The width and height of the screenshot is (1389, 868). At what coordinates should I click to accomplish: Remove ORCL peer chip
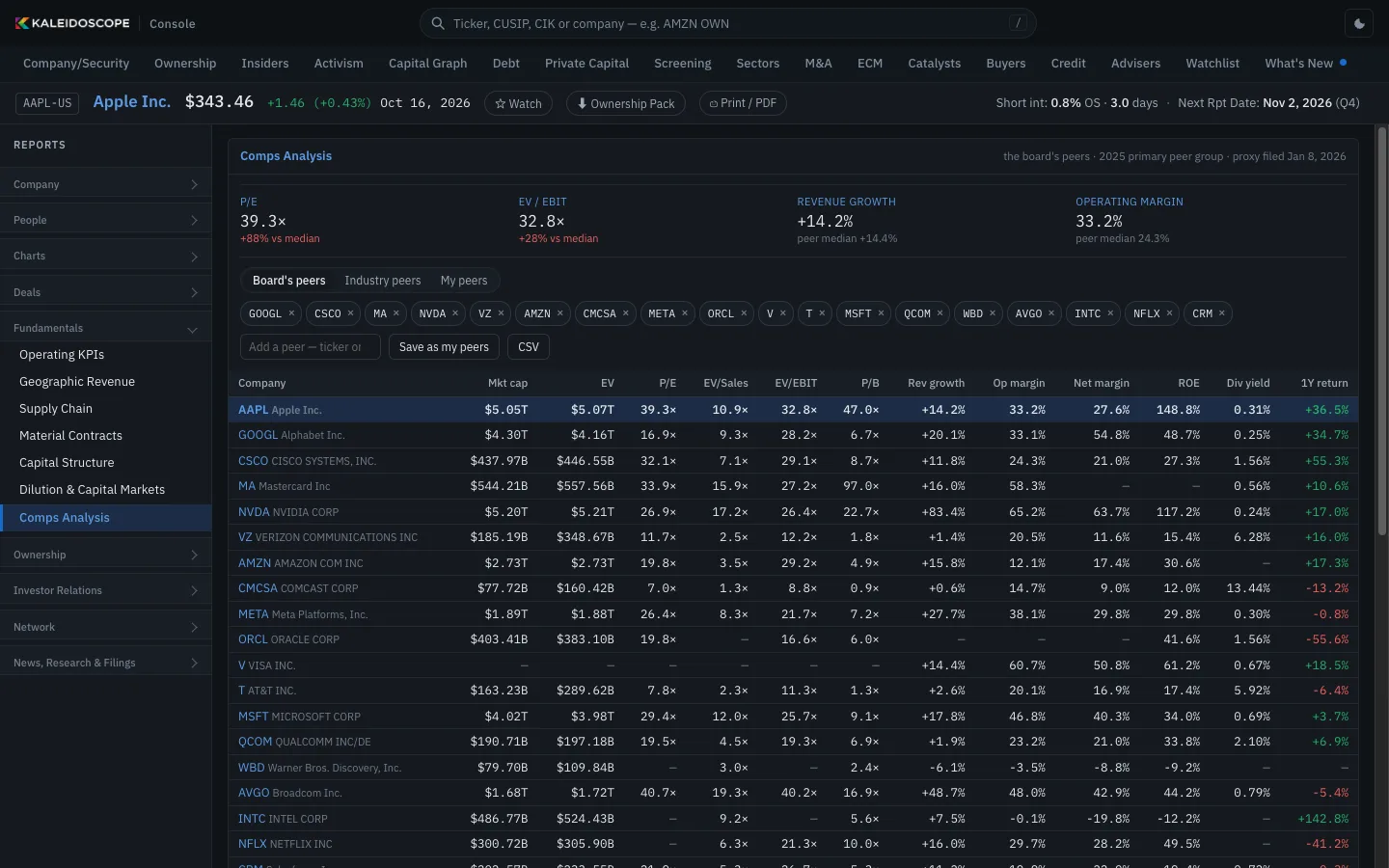744,313
